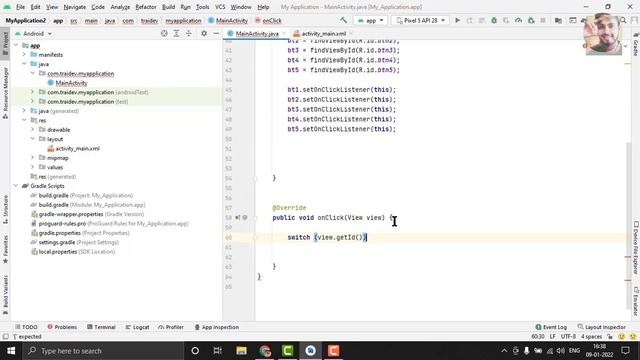Hide the Project panel with minus icon
640x360 pixels.
coord(216,33)
